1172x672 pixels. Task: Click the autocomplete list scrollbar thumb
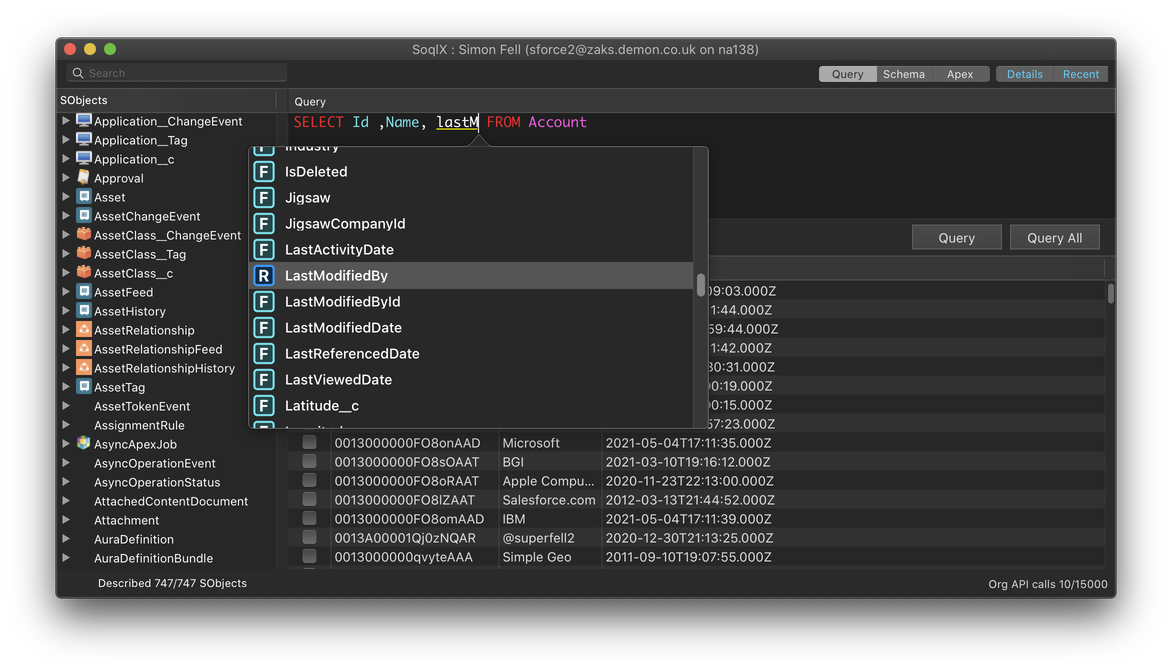701,284
